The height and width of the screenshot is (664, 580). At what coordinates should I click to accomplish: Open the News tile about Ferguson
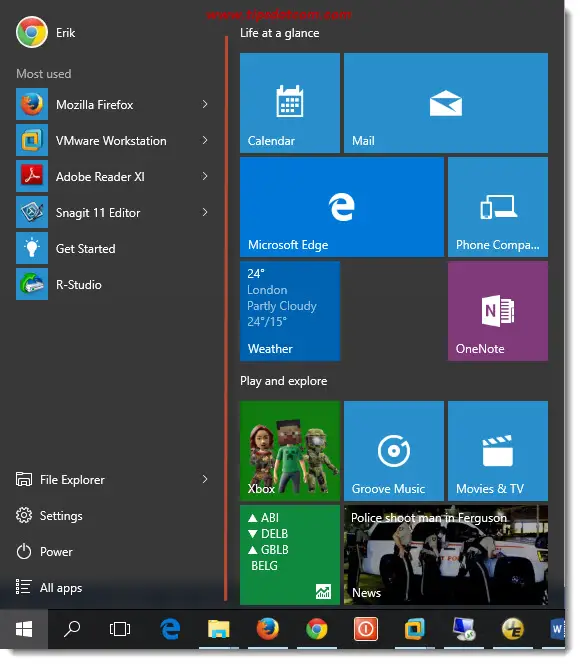tap(446, 555)
